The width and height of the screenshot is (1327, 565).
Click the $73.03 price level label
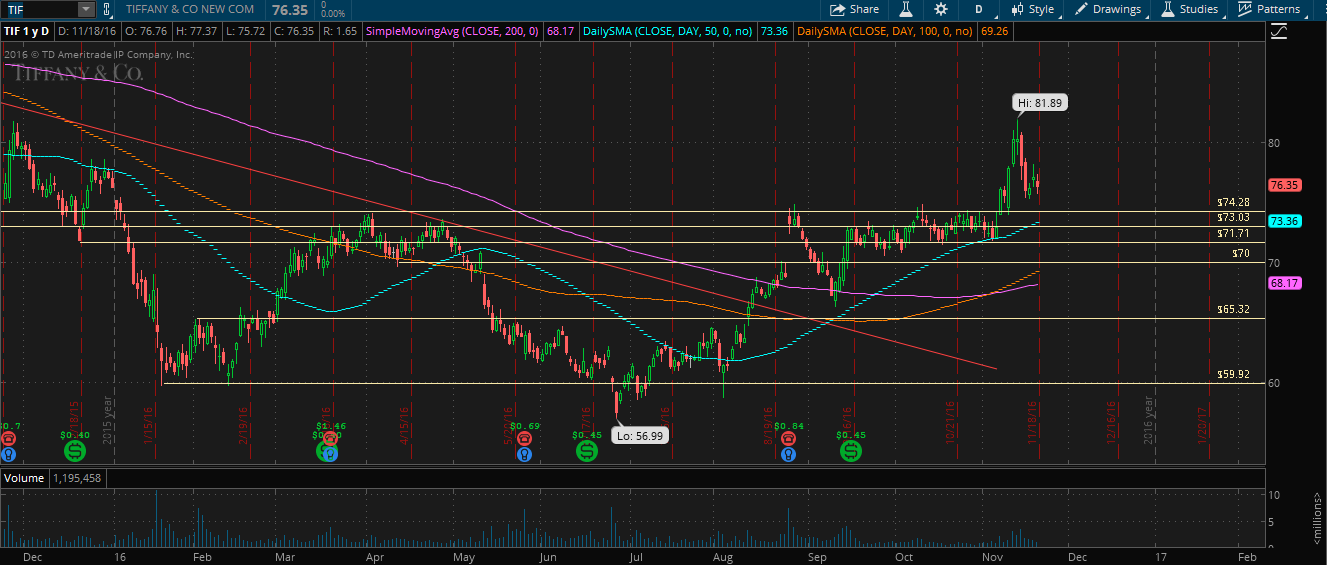point(1233,217)
